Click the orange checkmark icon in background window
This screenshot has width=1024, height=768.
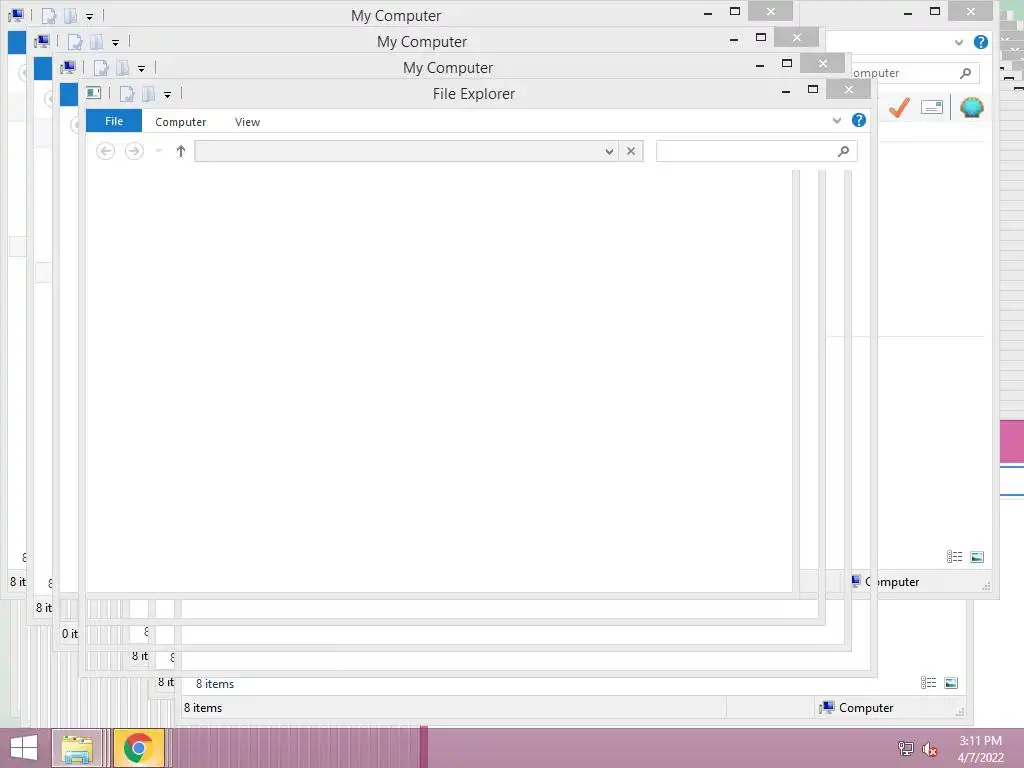[899, 107]
